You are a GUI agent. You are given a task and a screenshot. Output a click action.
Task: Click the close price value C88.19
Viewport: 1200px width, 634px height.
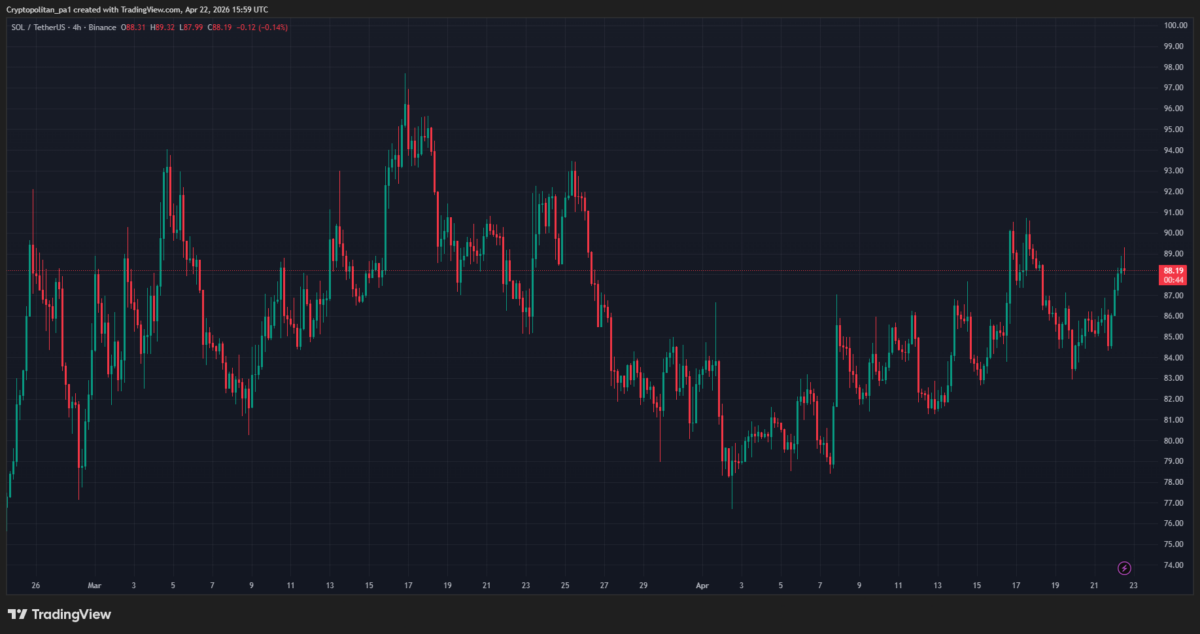pyautogui.click(x=220, y=27)
